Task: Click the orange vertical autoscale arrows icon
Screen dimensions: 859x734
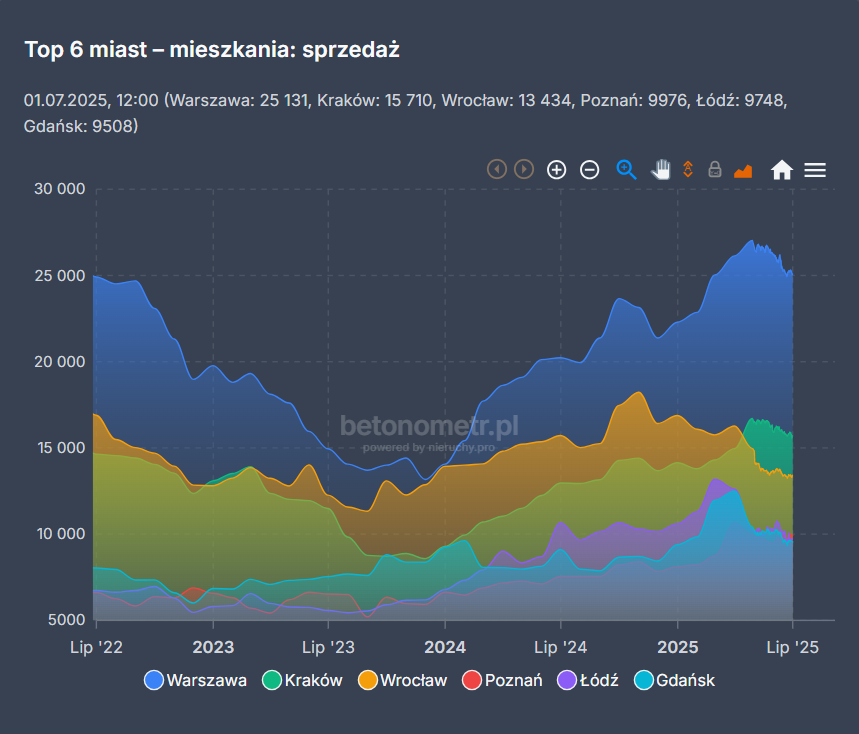Action: (x=688, y=169)
